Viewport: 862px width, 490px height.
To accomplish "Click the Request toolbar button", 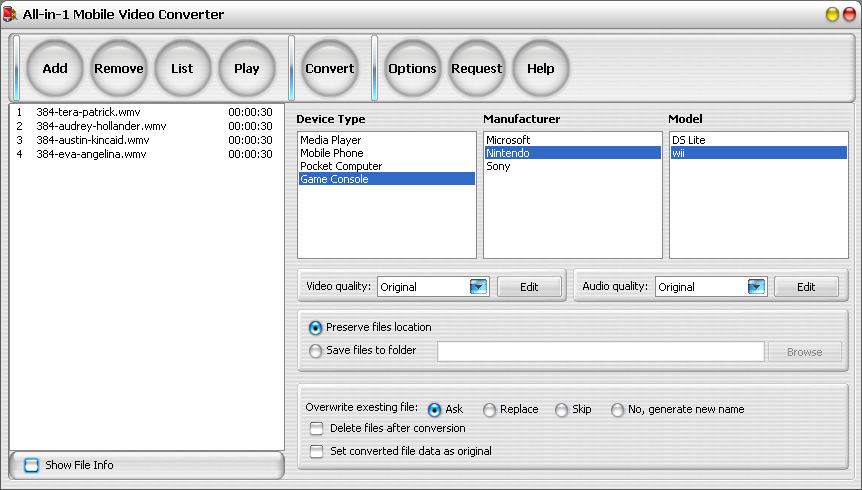I will click(x=476, y=69).
